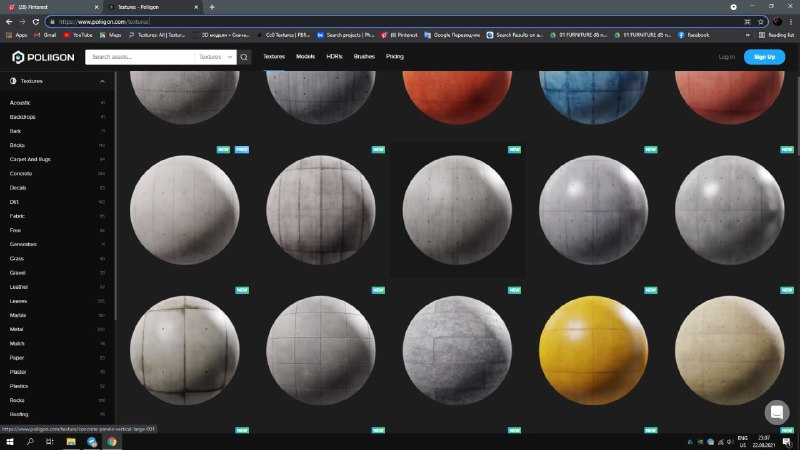This screenshot has width=800, height=450.
Task: Open the Gmail bookmark
Action: (x=45, y=35)
